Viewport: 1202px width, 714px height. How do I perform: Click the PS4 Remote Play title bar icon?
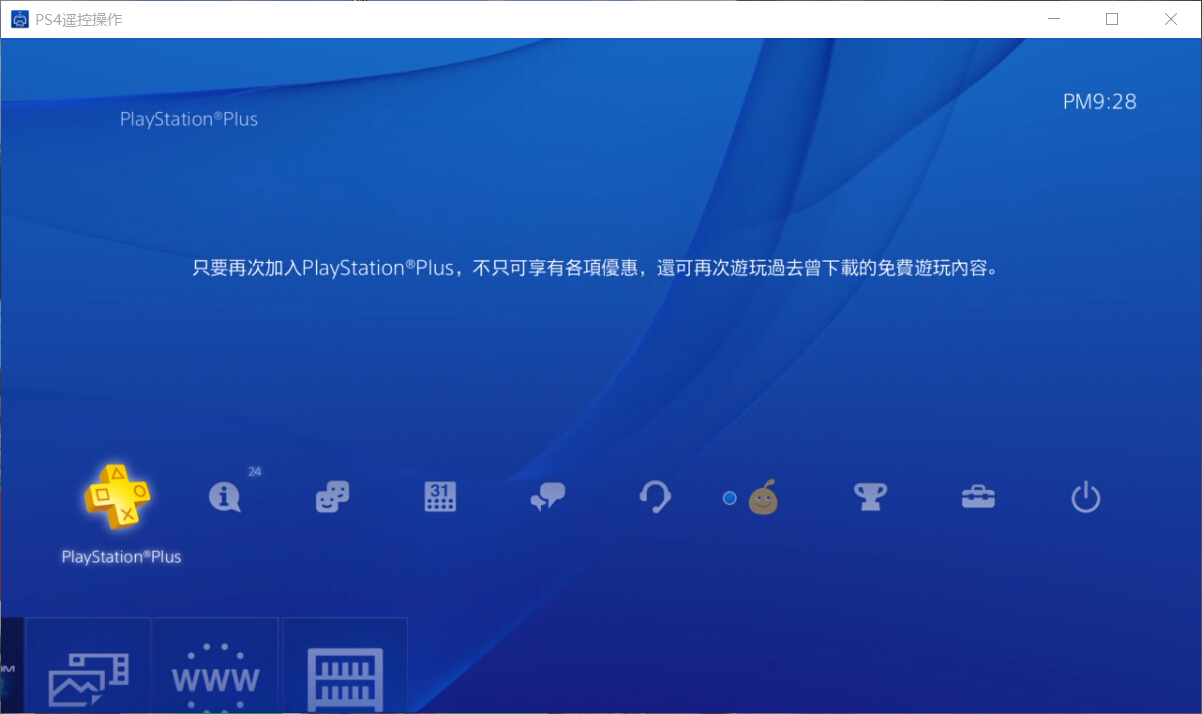19,19
